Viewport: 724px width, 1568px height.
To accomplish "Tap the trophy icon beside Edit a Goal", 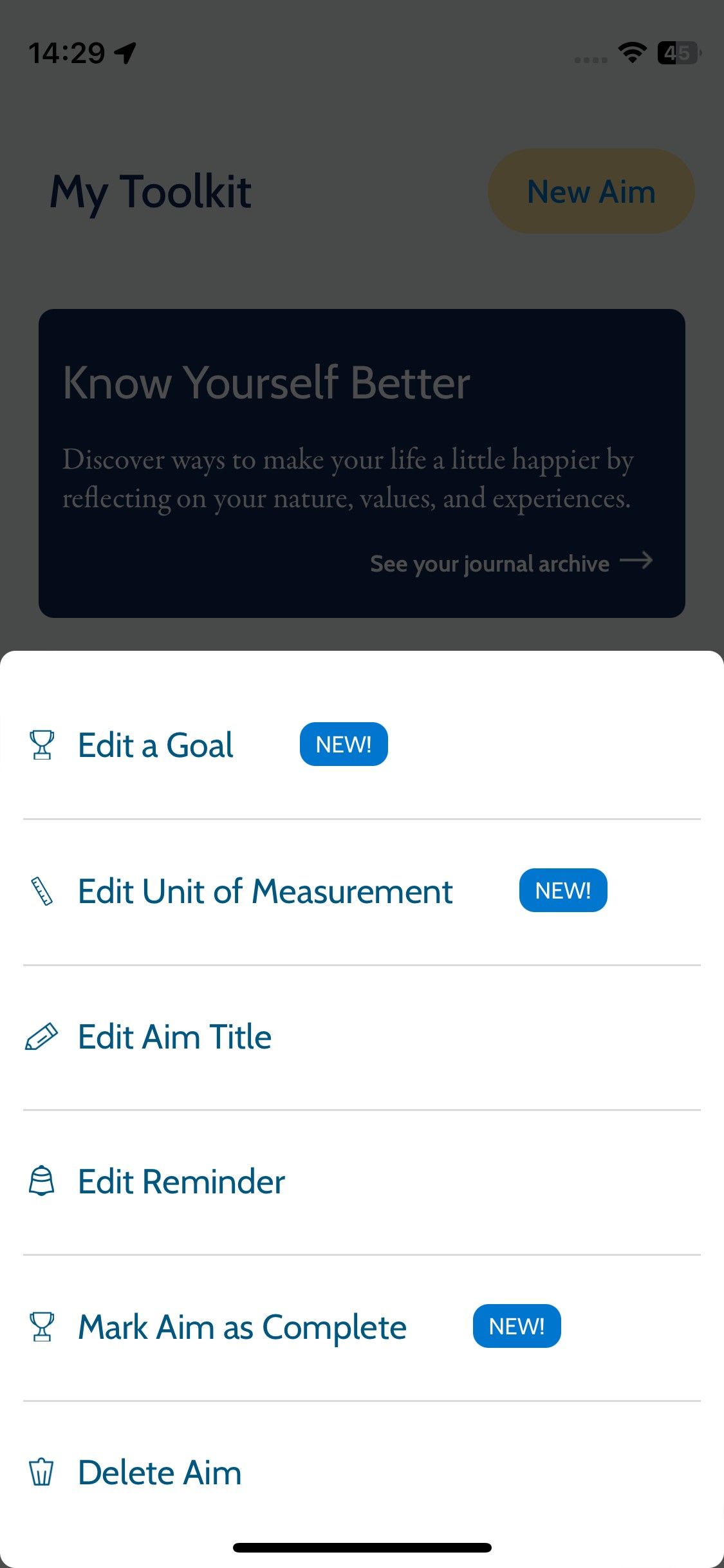I will coord(42,745).
